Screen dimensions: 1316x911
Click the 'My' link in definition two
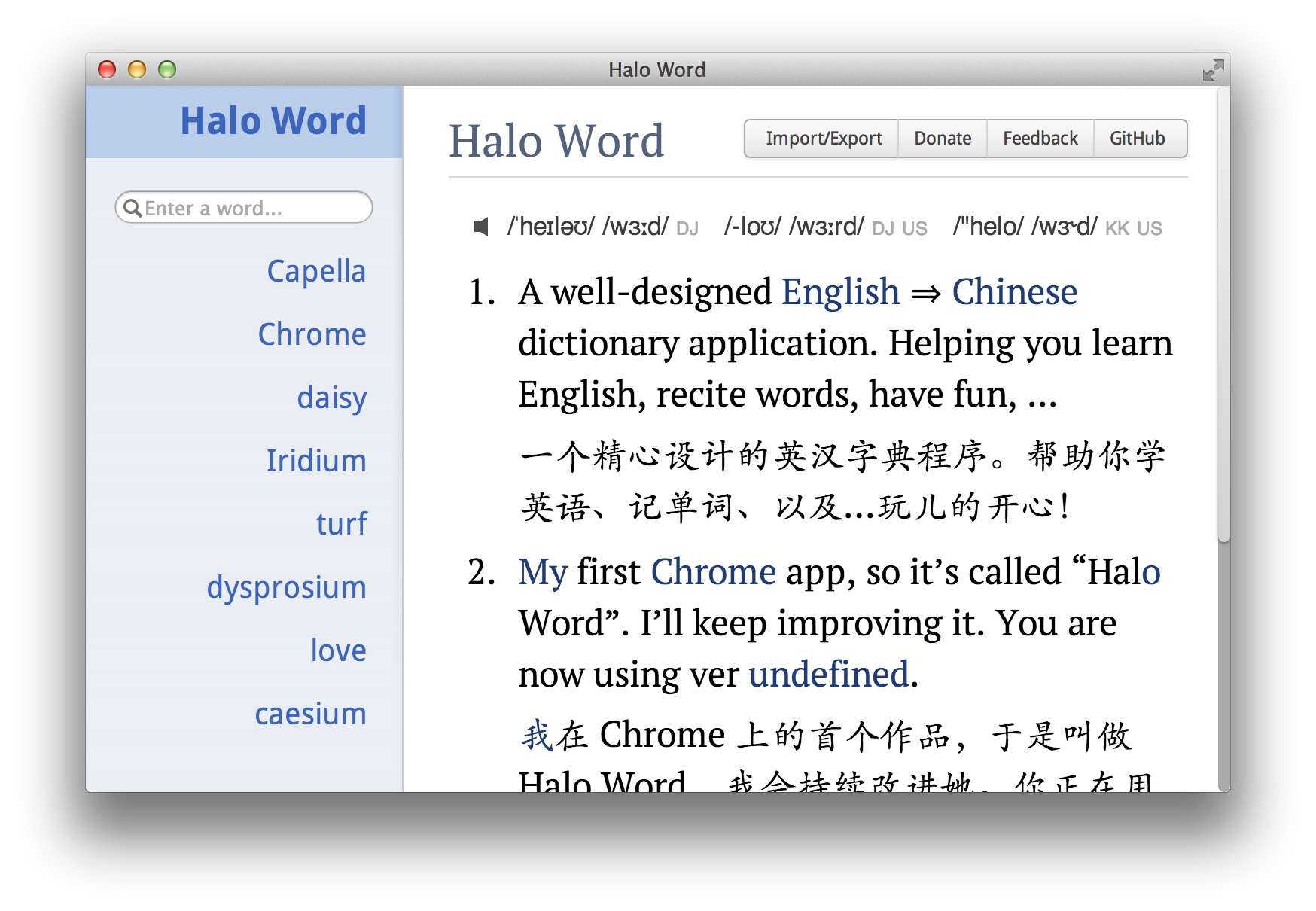[x=542, y=572]
